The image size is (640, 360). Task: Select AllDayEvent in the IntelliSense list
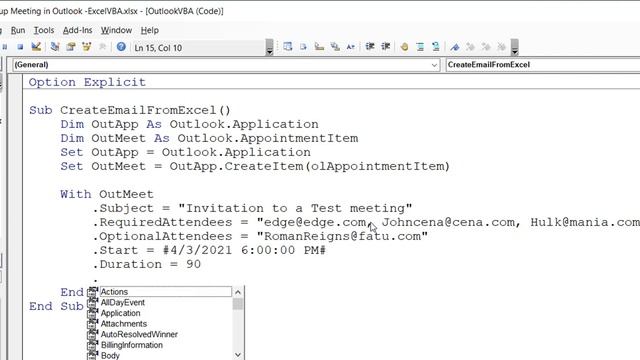[x=123, y=302]
